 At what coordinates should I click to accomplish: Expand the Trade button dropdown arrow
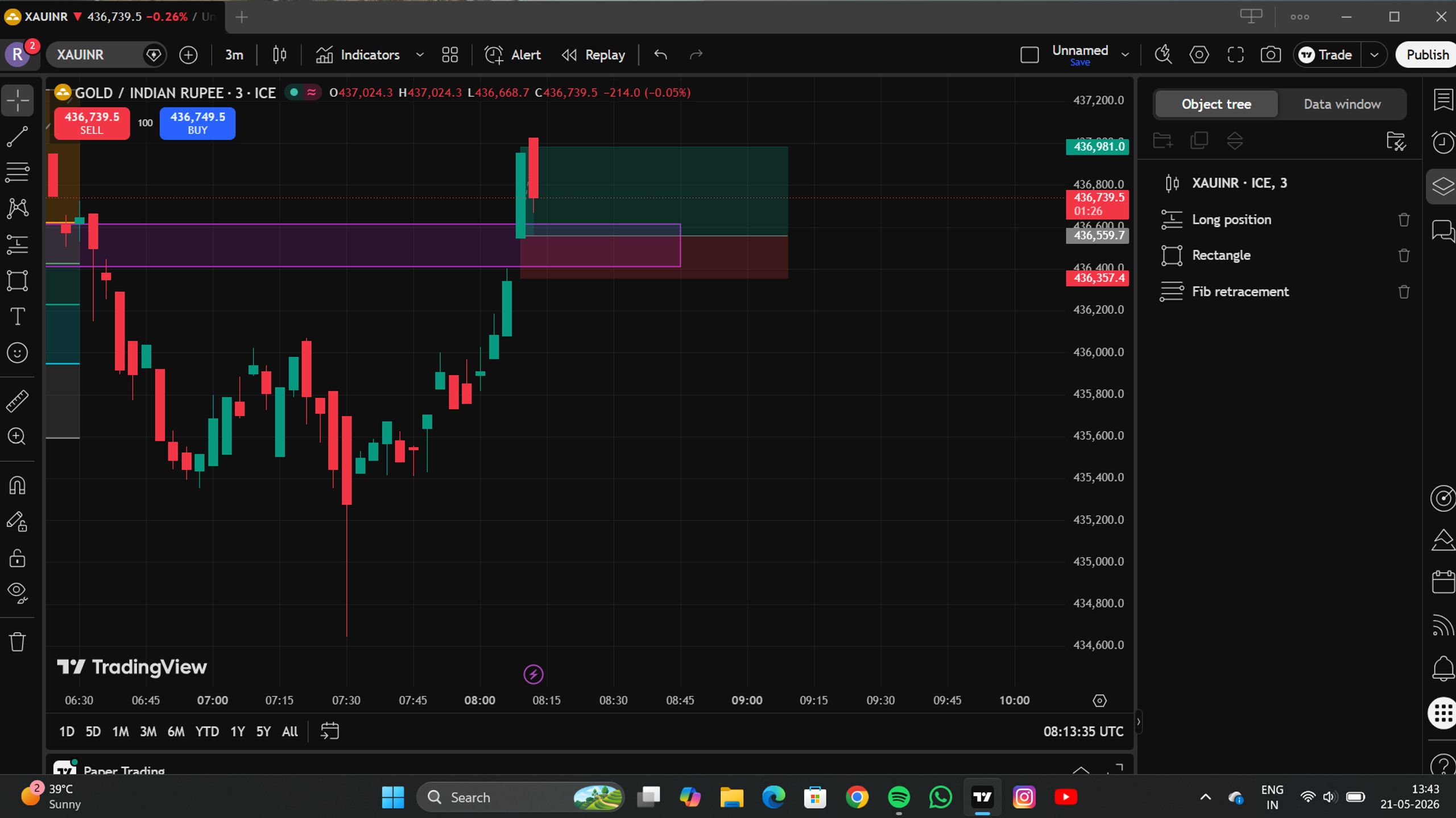coord(1374,55)
